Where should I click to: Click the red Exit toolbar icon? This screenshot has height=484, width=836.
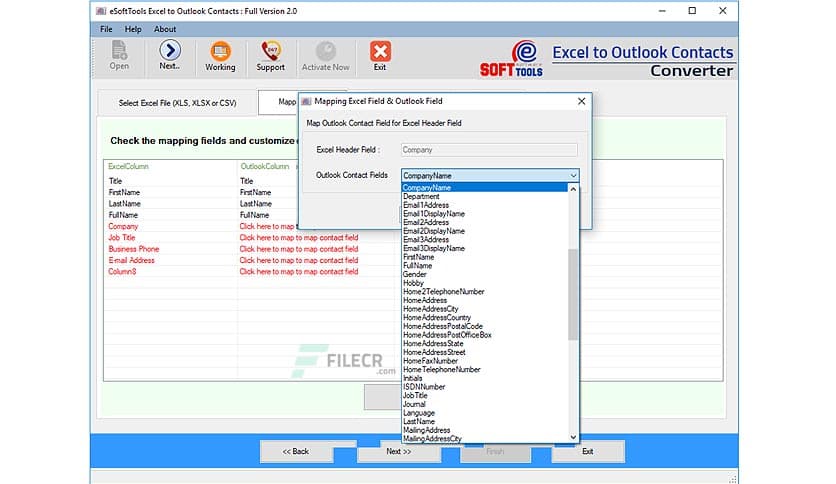[380, 56]
